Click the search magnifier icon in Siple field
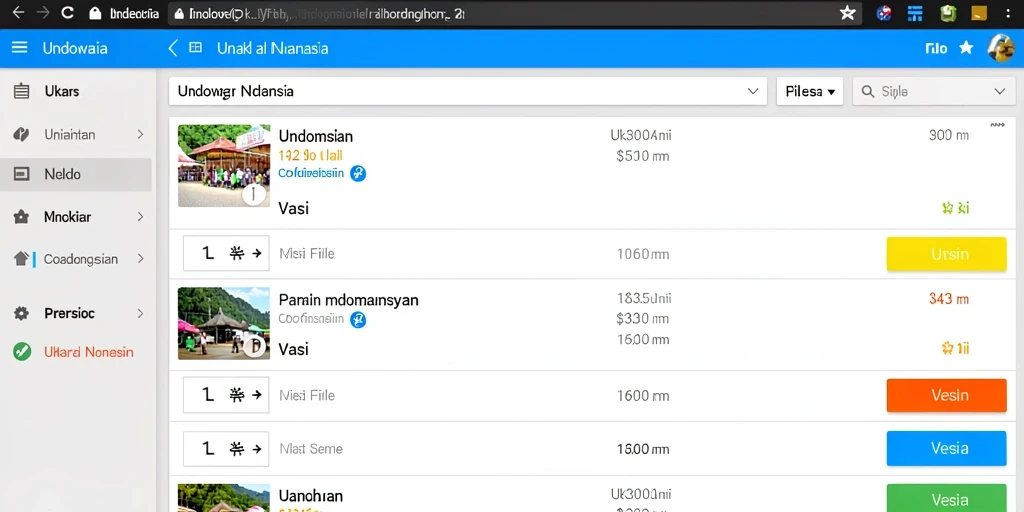The width and height of the screenshot is (1024, 512). (868, 91)
